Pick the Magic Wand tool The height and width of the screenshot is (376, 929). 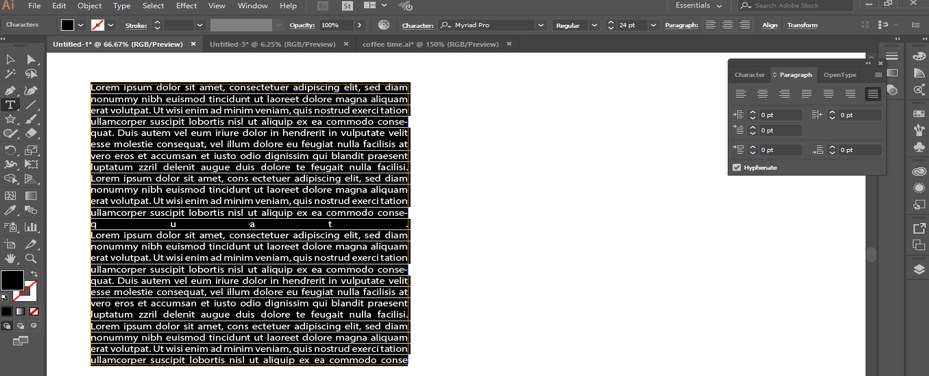pyautogui.click(x=10, y=75)
